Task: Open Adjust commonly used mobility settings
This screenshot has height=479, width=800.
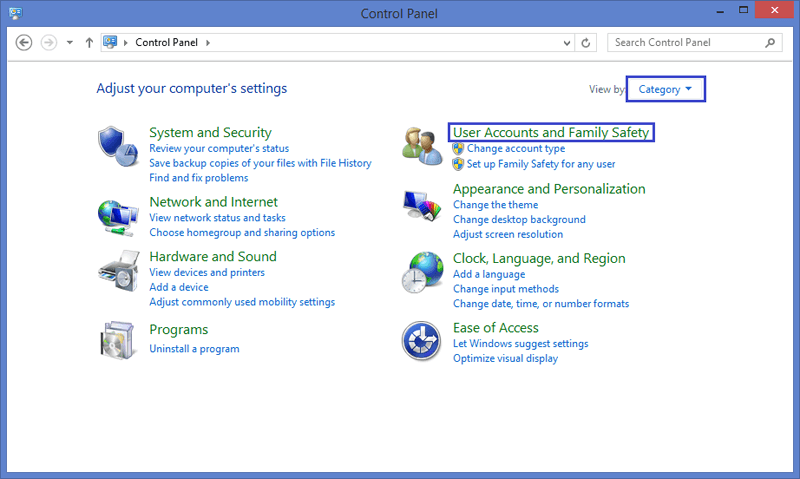Action: 242,302
